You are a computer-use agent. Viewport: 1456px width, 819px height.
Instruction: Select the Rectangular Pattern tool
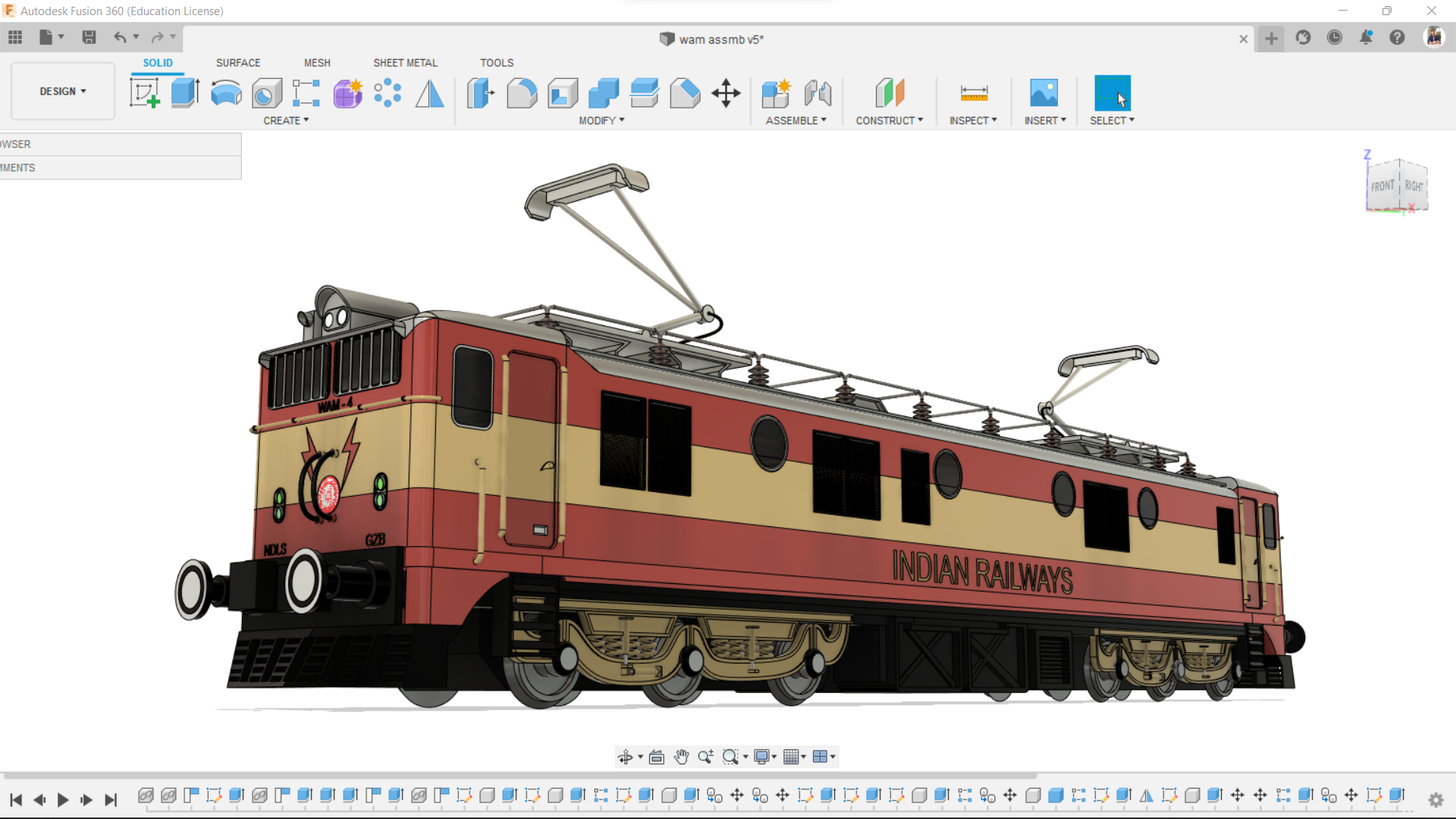[x=306, y=93]
